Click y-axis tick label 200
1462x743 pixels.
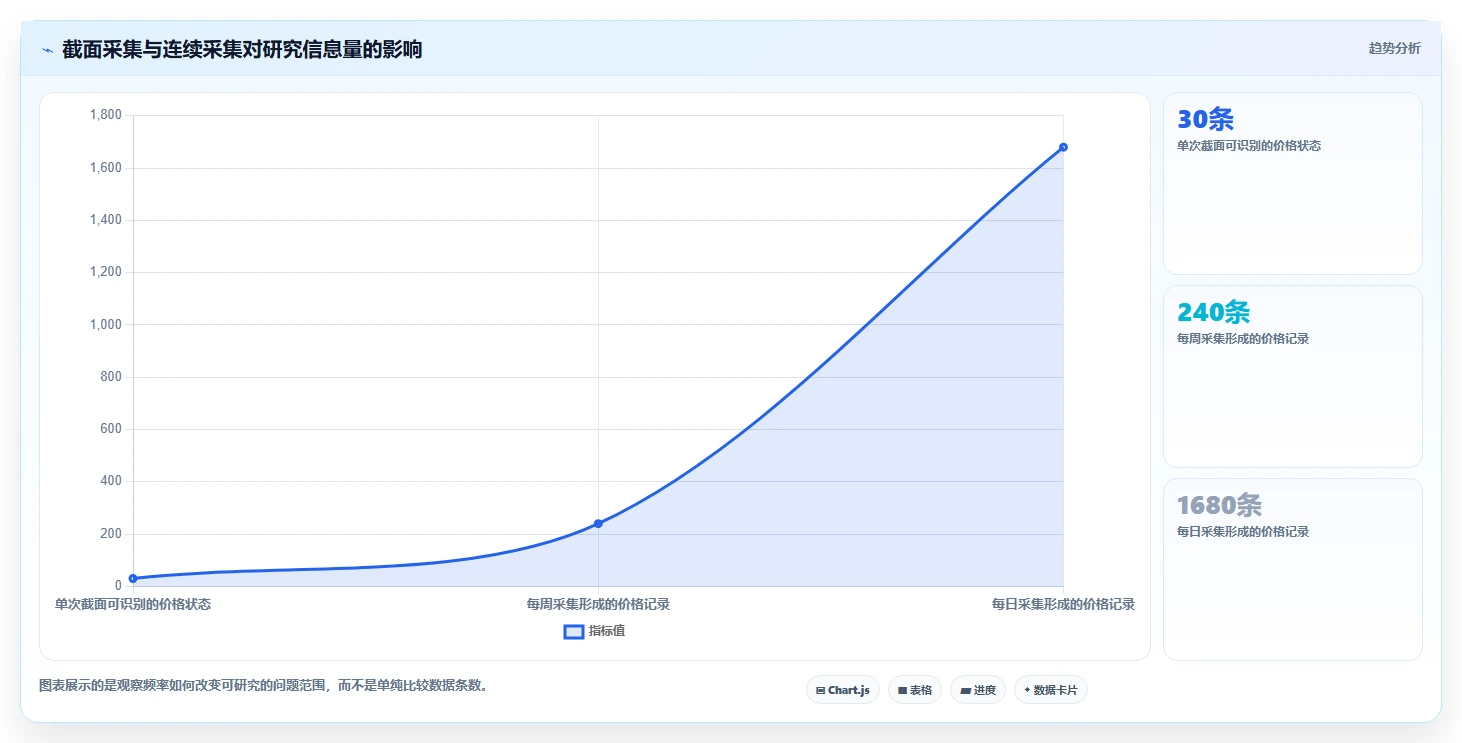(111, 533)
